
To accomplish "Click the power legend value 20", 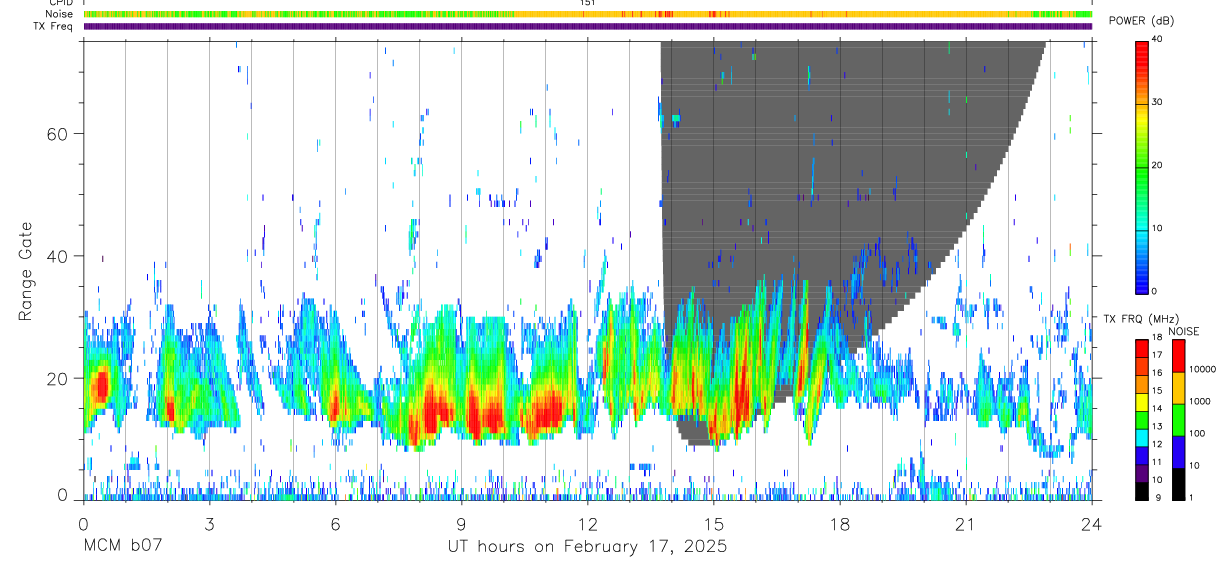I will click(1158, 165).
